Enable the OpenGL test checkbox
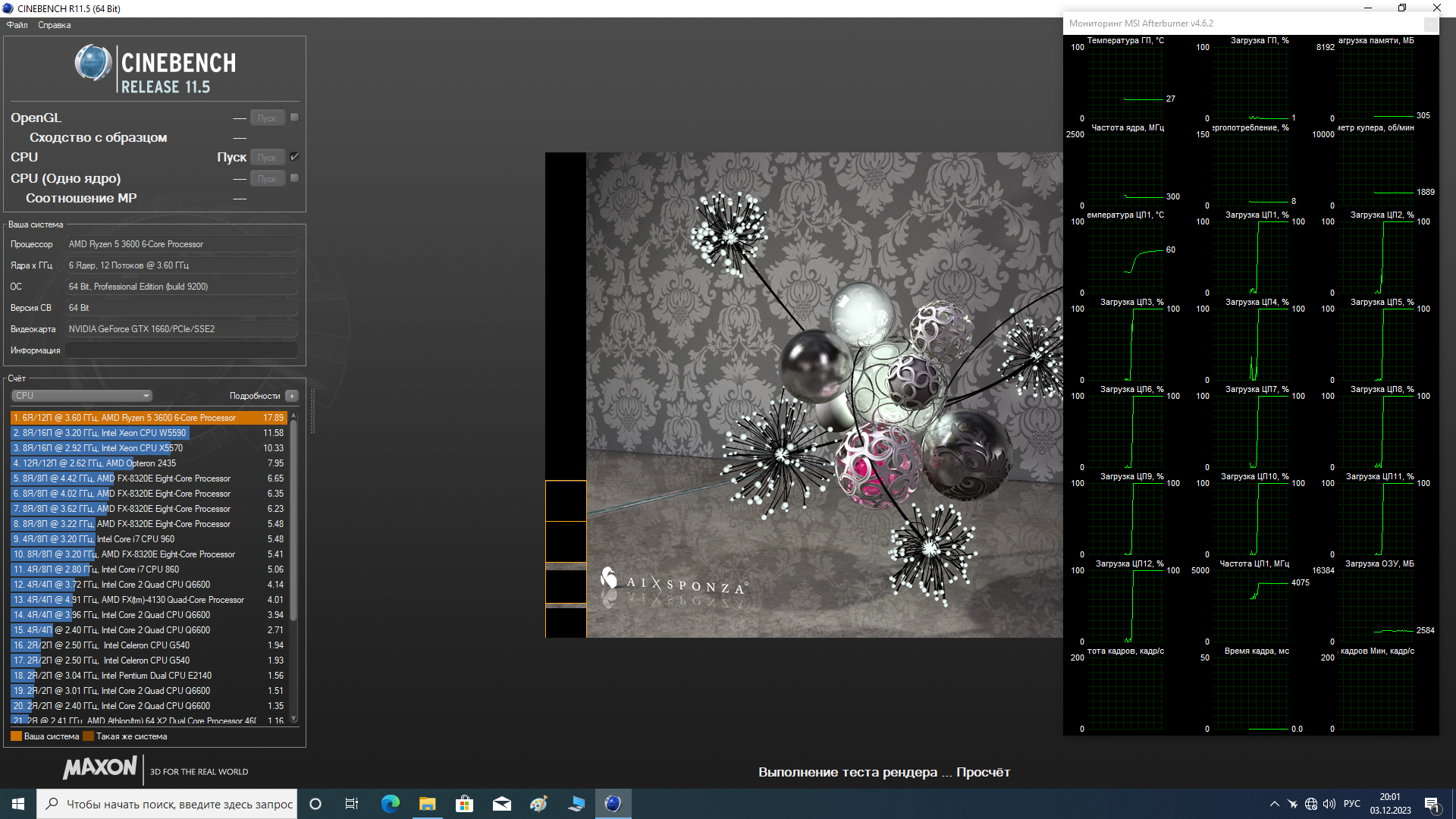 294,118
